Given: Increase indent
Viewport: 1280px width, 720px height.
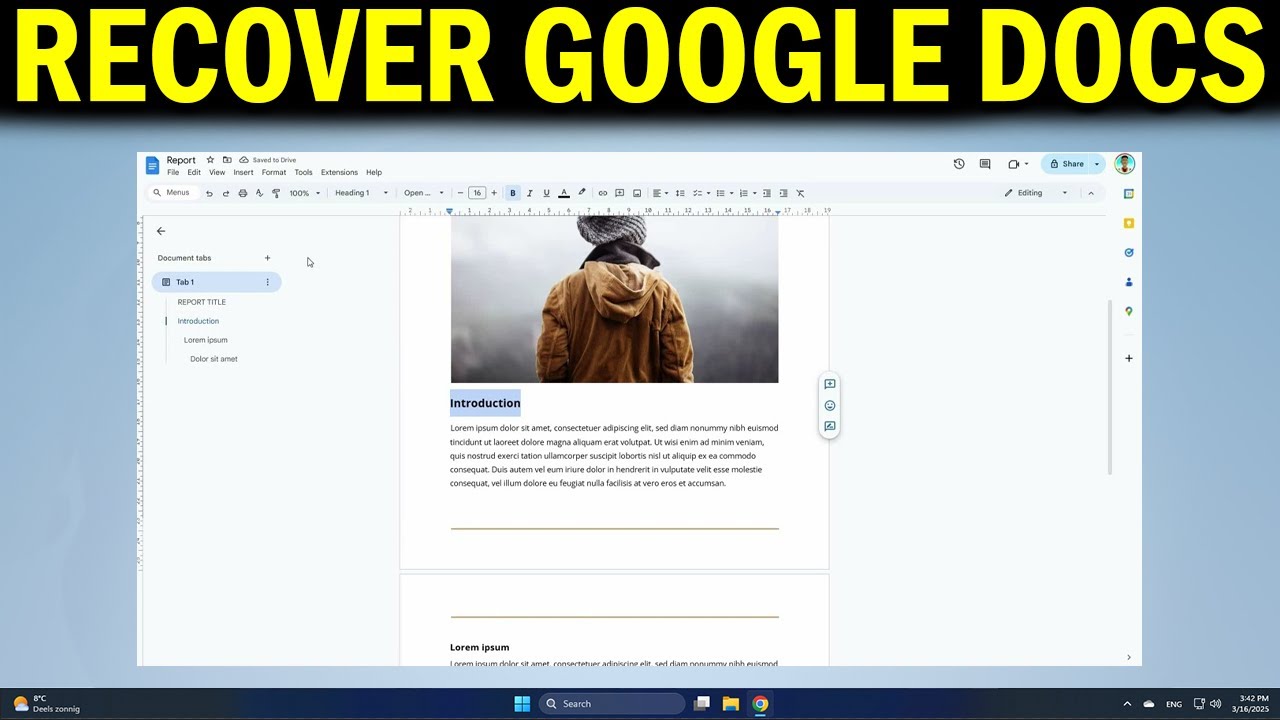Looking at the screenshot, I should (784, 193).
